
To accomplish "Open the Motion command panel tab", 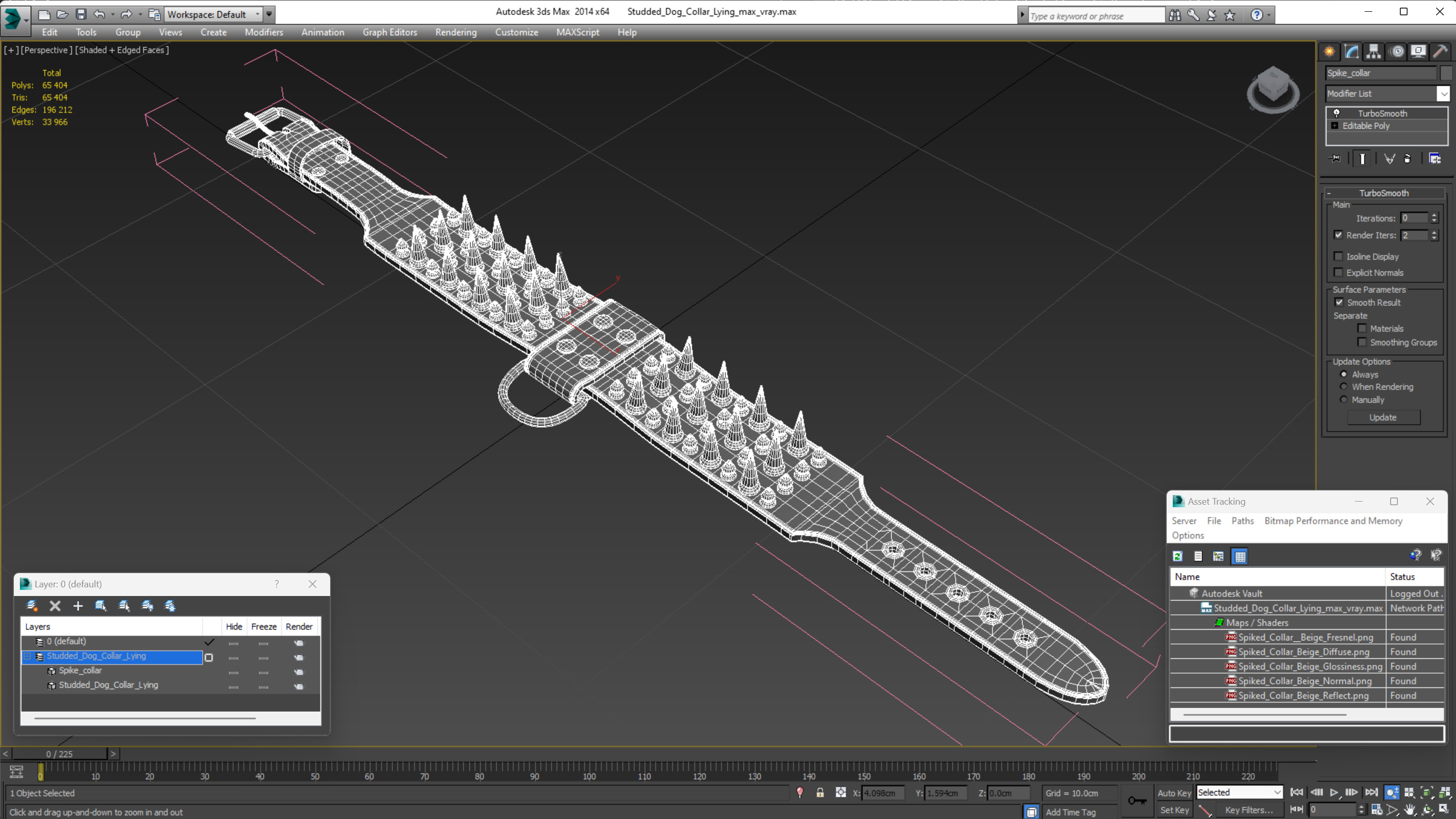I will pos(1397,52).
